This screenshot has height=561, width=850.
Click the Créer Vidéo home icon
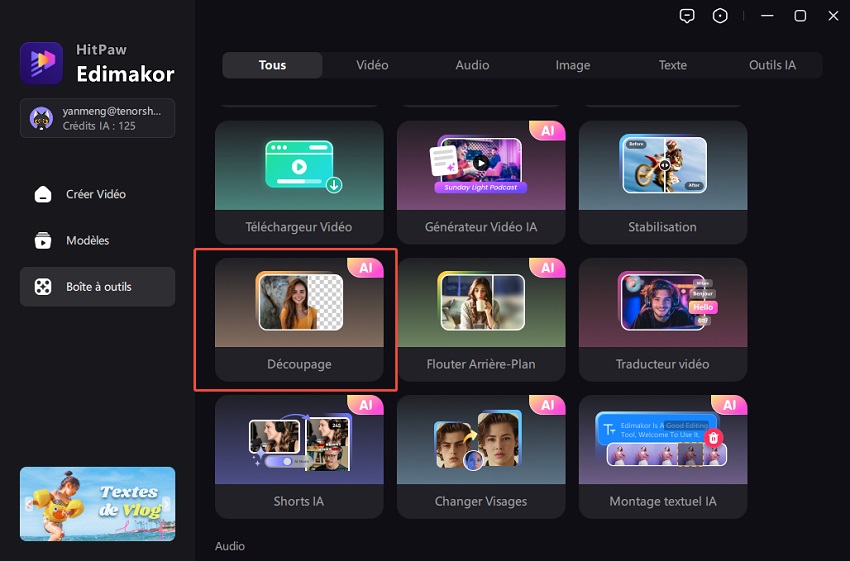[43, 194]
